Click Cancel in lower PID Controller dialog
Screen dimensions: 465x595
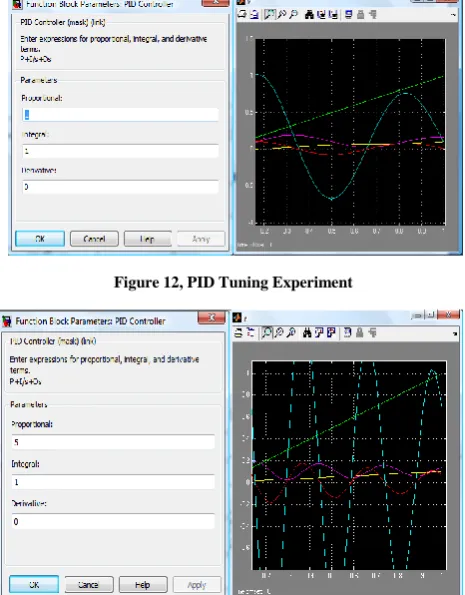pos(89,585)
